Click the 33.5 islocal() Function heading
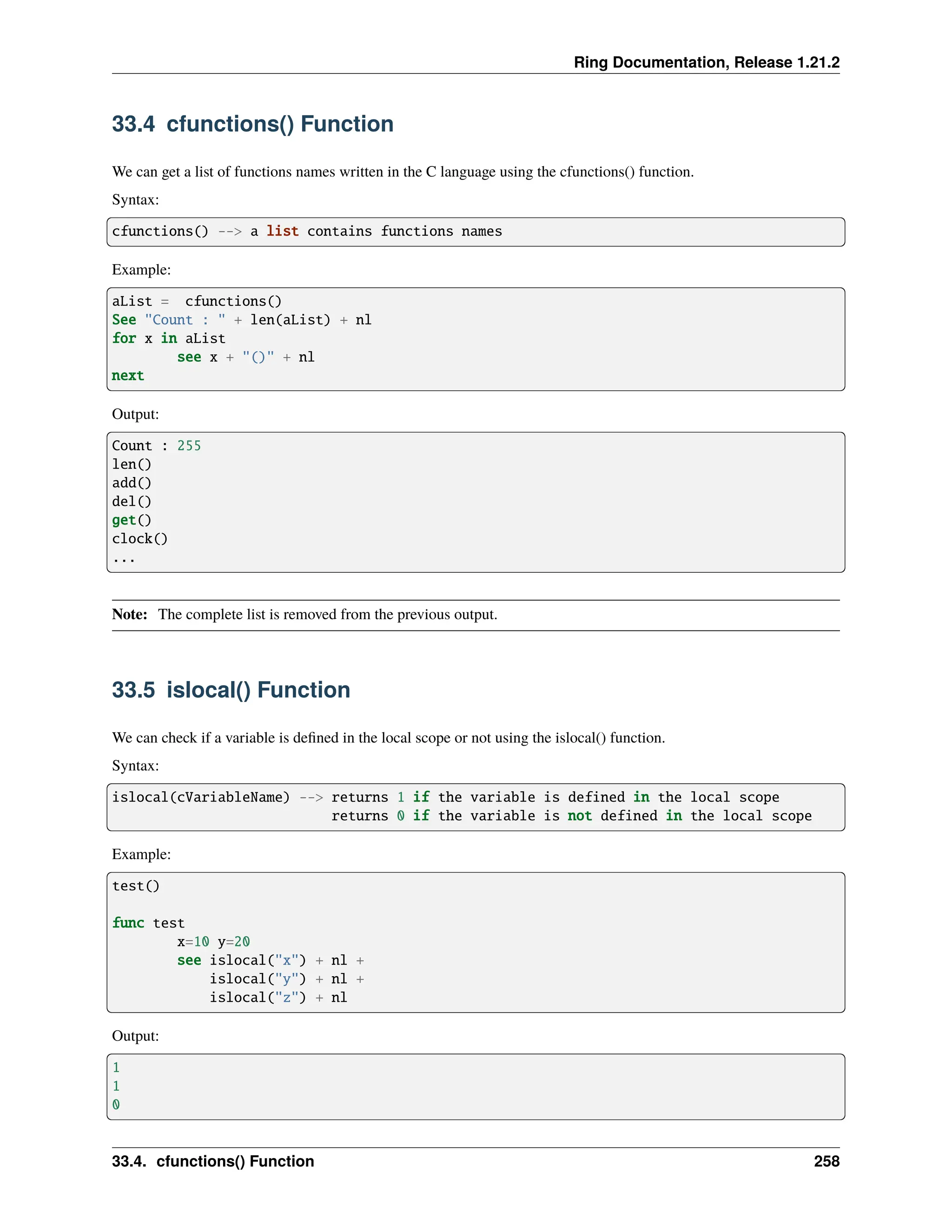Image resolution: width=952 pixels, height=1232 pixels. pos(231,690)
